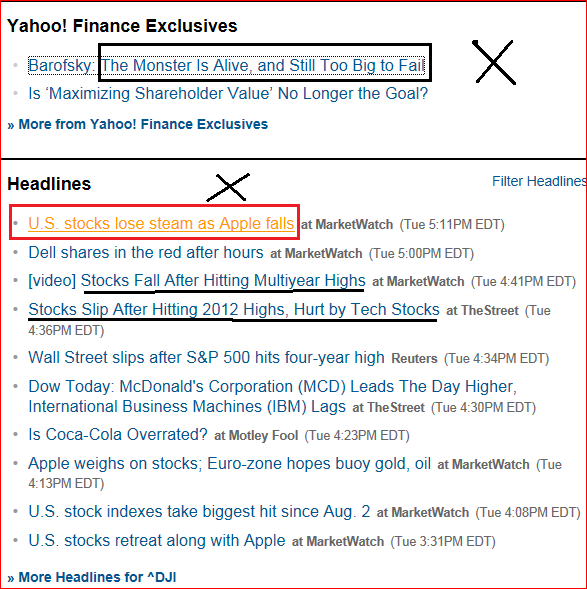The height and width of the screenshot is (589, 587).
Task: Open the 'Is Coca-Cola Overrated?' article
Action: pos(118,434)
